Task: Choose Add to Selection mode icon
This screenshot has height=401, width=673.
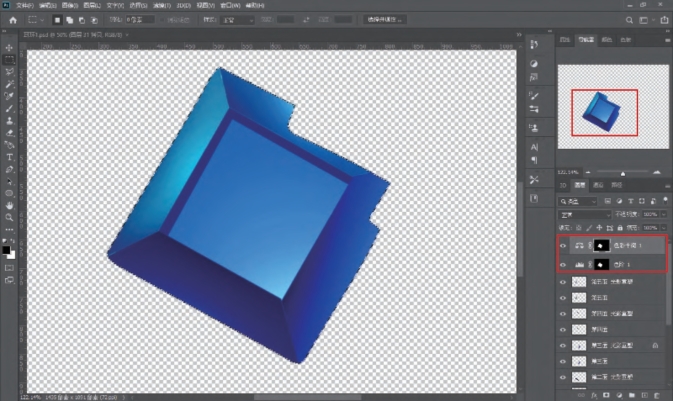Action: 70,20
